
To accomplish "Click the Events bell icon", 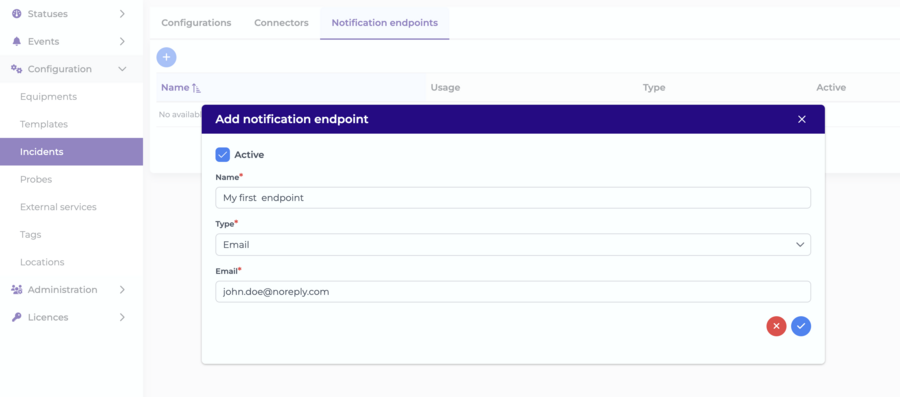I will coord(16,41).
